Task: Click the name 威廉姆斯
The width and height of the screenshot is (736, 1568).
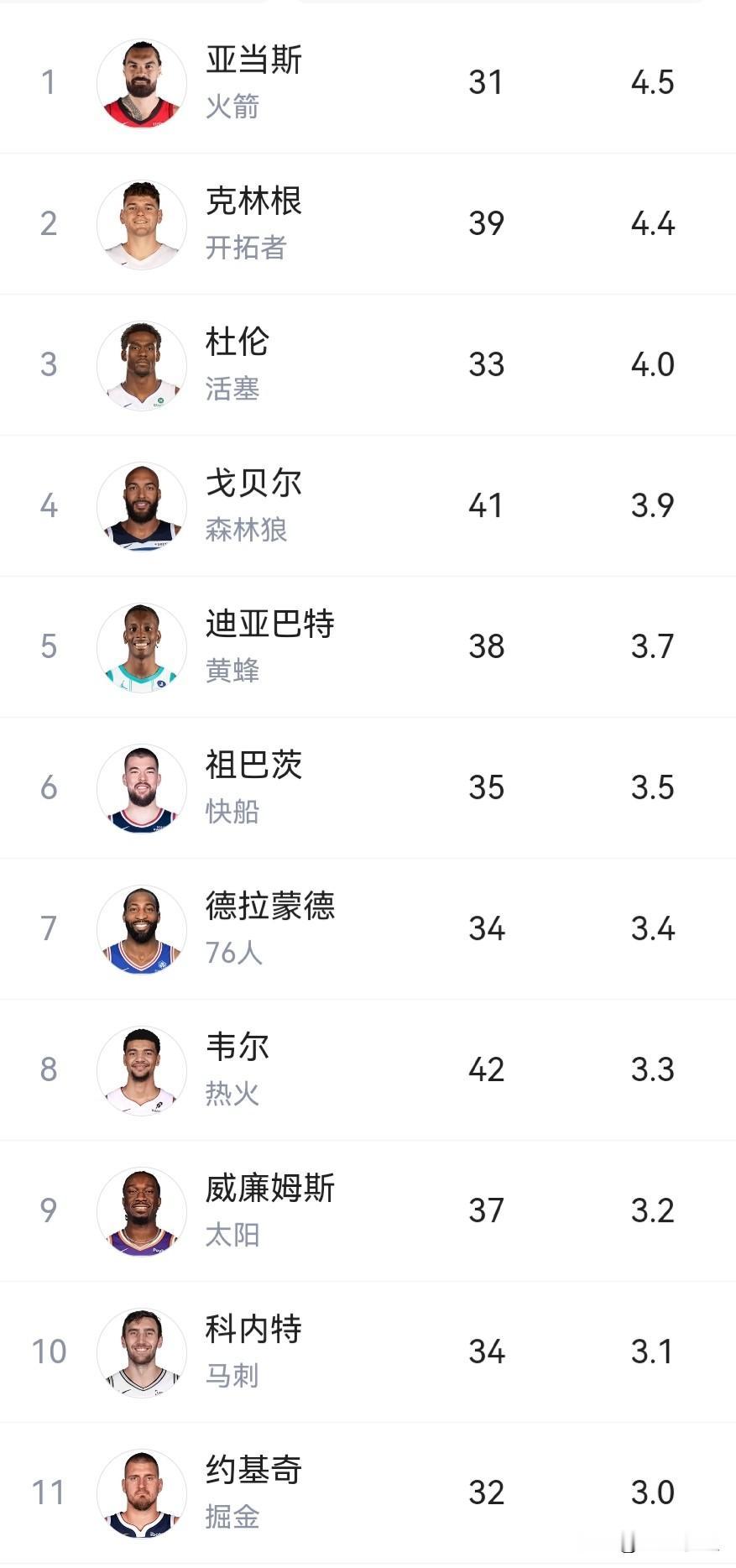Action: (x=270, y=1189)
